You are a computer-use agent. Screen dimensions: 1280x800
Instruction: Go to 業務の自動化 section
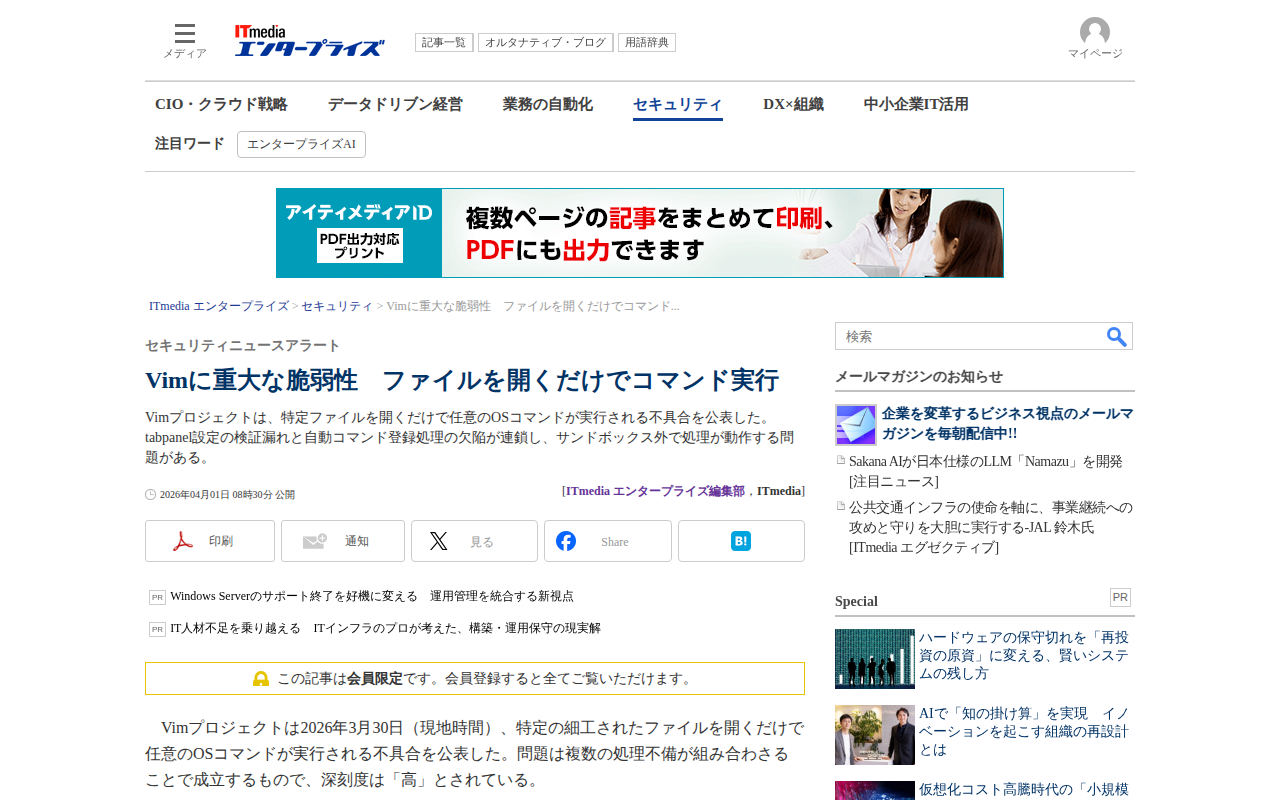[x=548, y=104]
